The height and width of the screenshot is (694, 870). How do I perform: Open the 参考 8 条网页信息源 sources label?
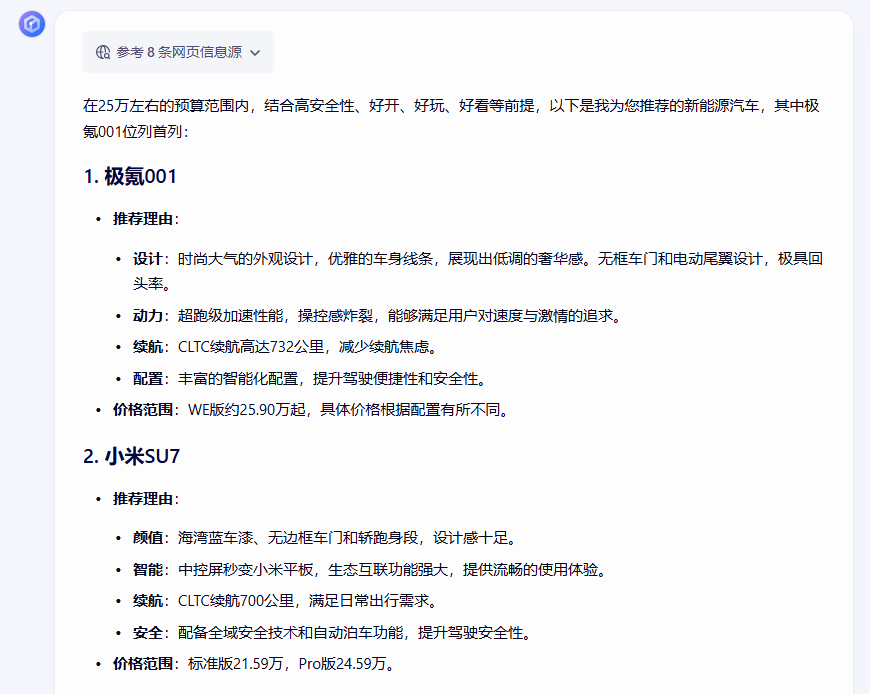[179, 52]
